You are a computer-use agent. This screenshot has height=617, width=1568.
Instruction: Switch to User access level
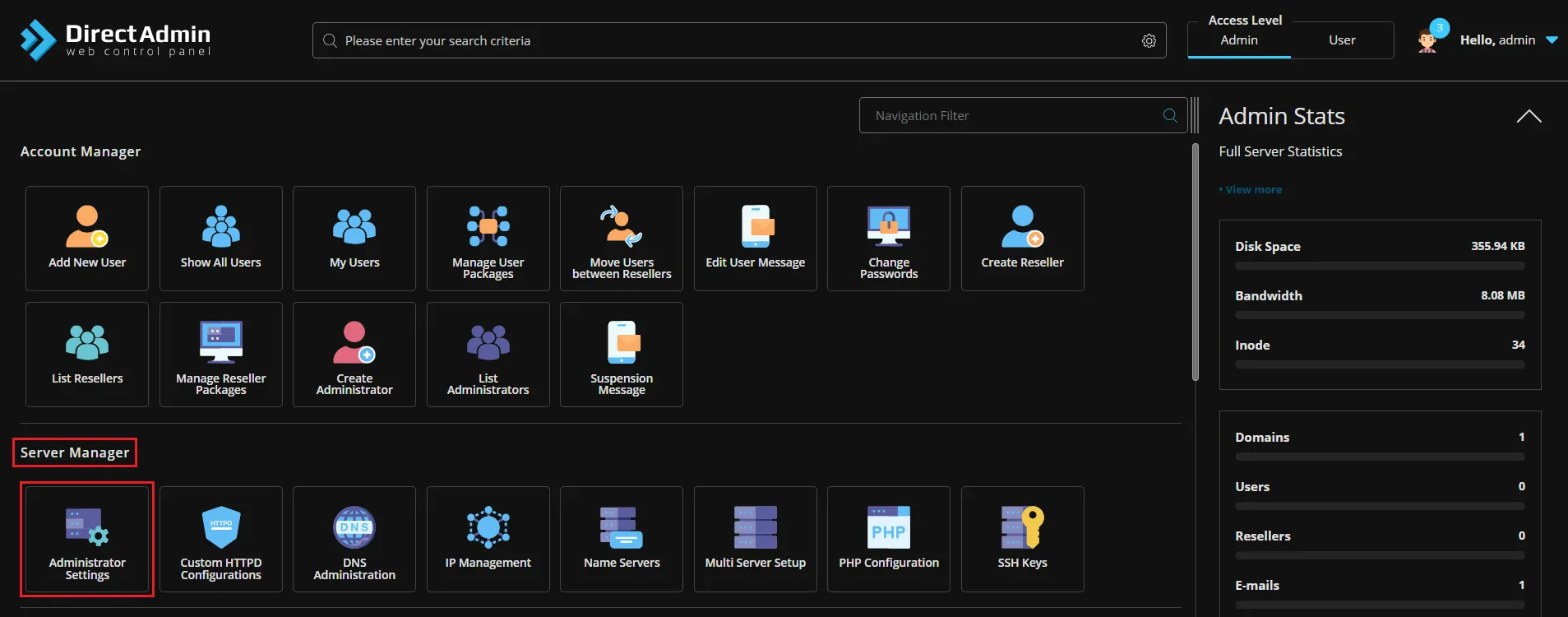[1342, 40]
